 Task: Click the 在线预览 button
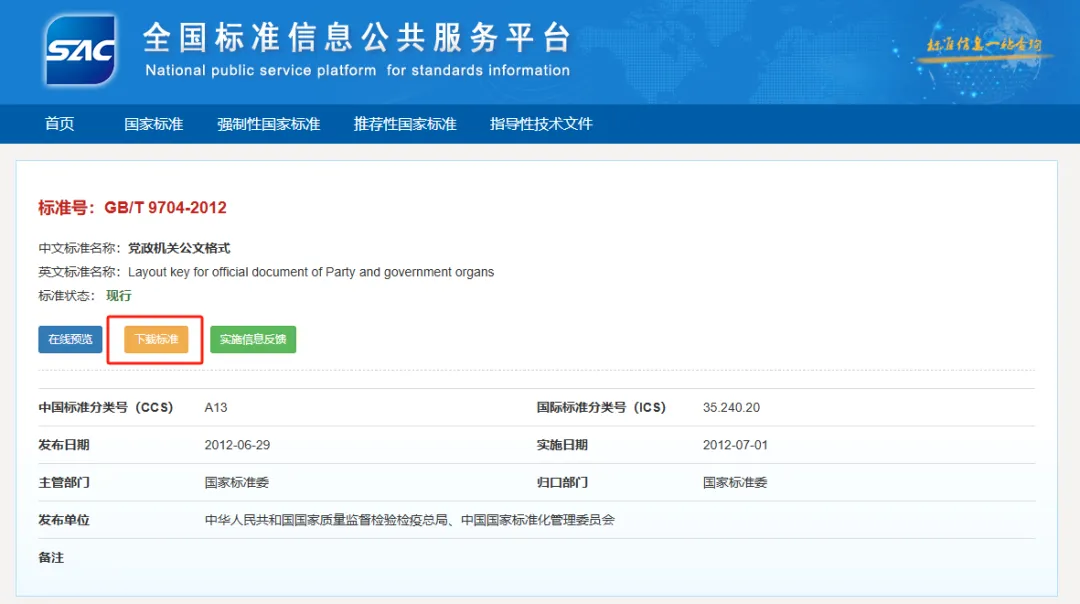(x=70, y=339)
